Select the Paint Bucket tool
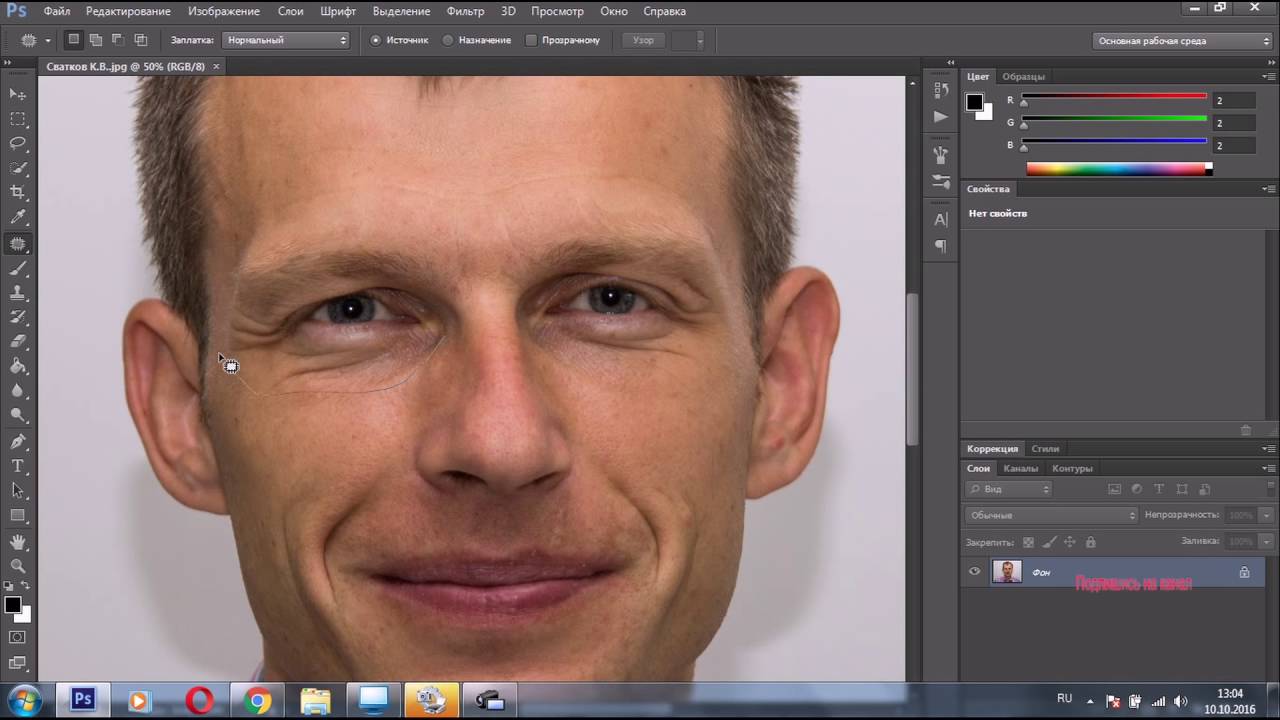Image resolution: width=1280 pixels, height=720 pixels. [18, 367]
